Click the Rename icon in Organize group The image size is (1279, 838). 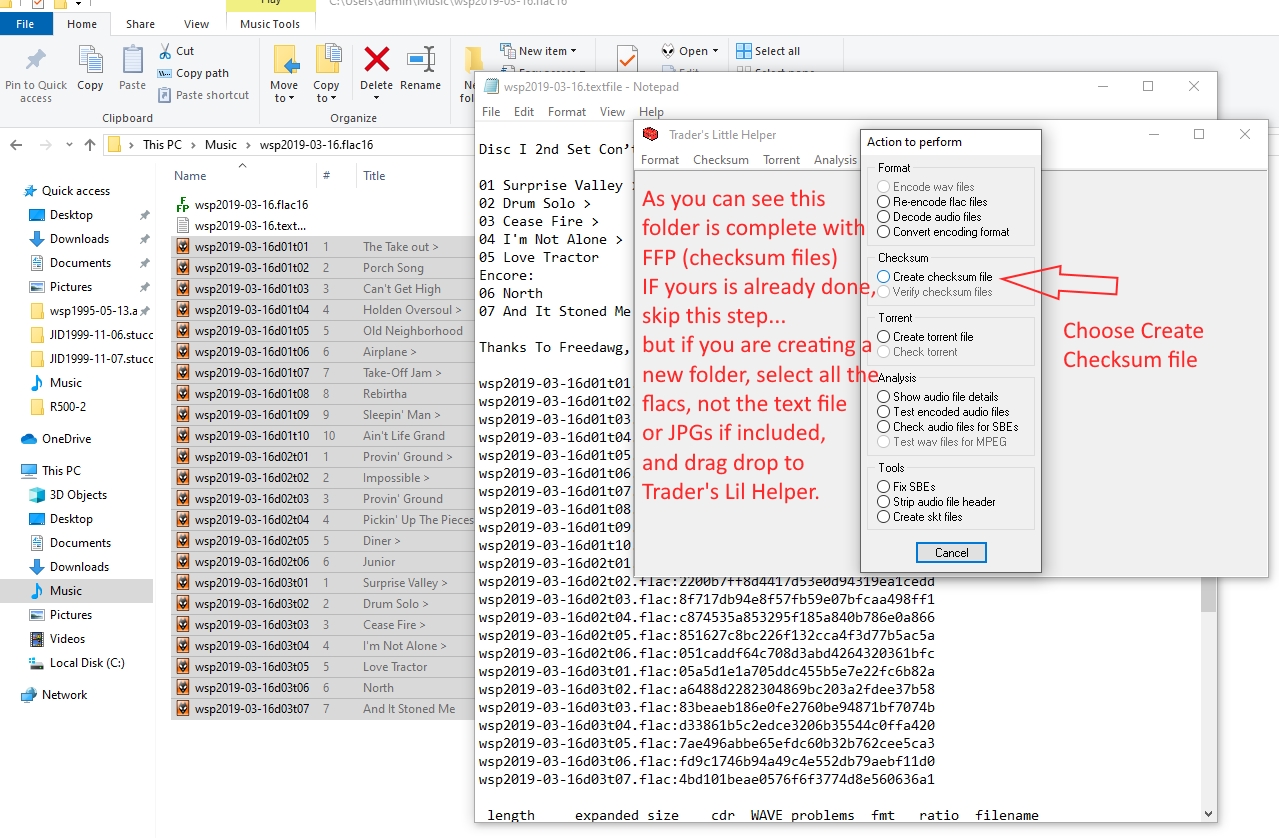(x=420, y=60)
